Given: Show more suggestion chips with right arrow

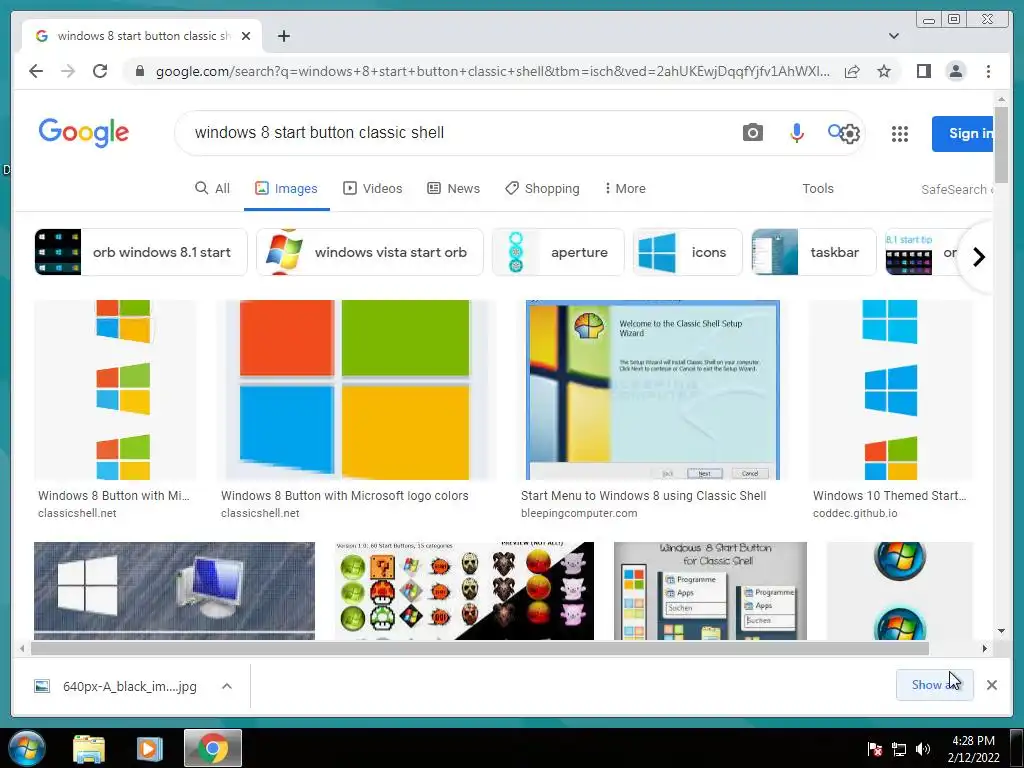Looking at the screenshot, I should pos(978,257).
